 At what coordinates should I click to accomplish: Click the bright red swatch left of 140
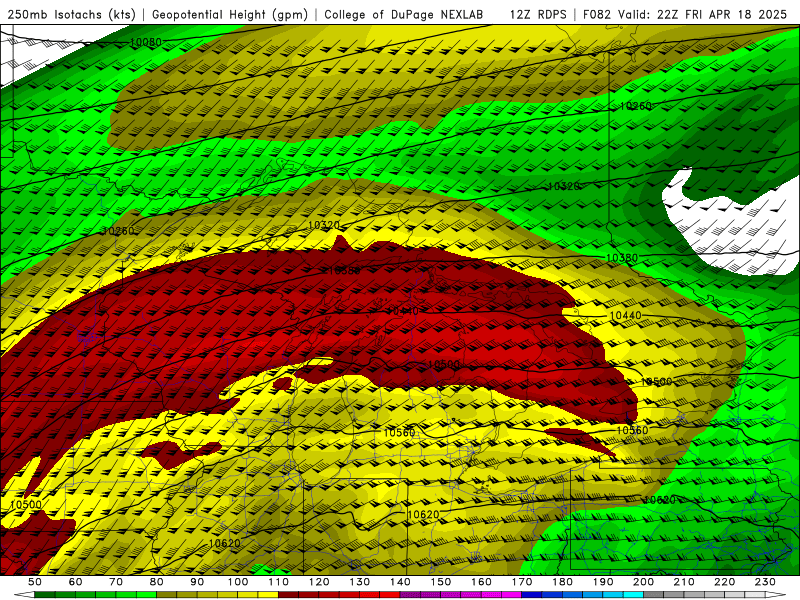[390, 594]
